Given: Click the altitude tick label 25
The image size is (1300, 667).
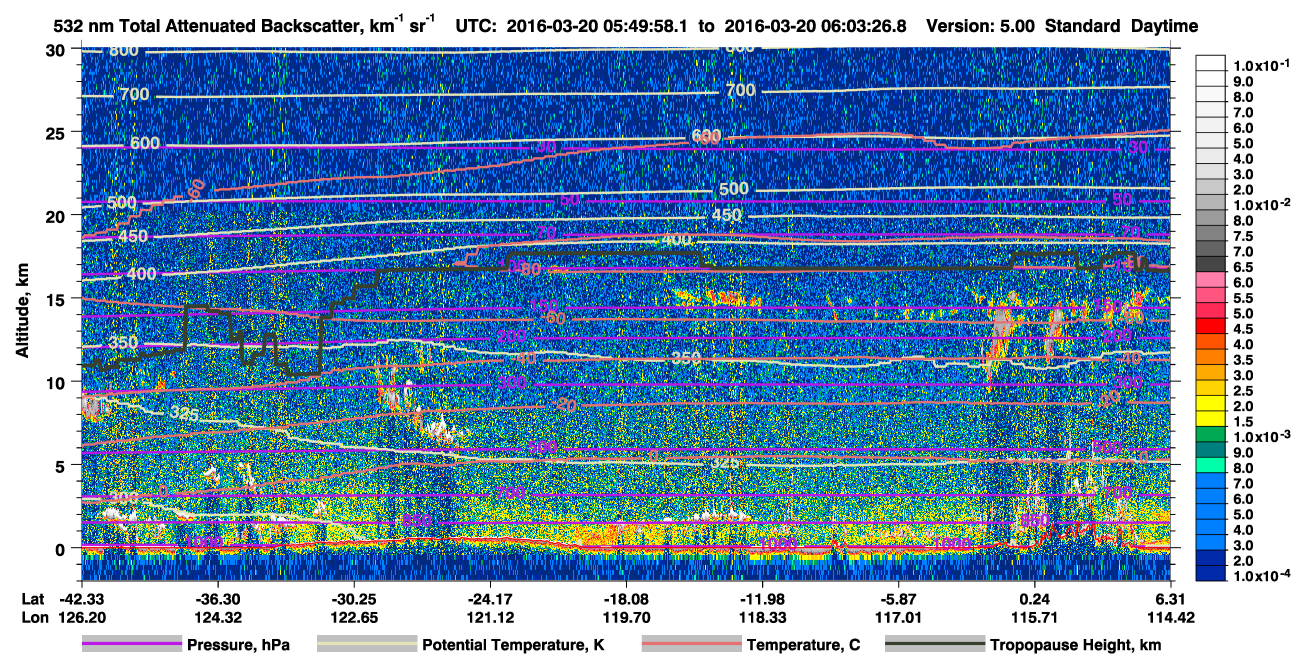Looking at the screenshot, I should pos(57,132).
